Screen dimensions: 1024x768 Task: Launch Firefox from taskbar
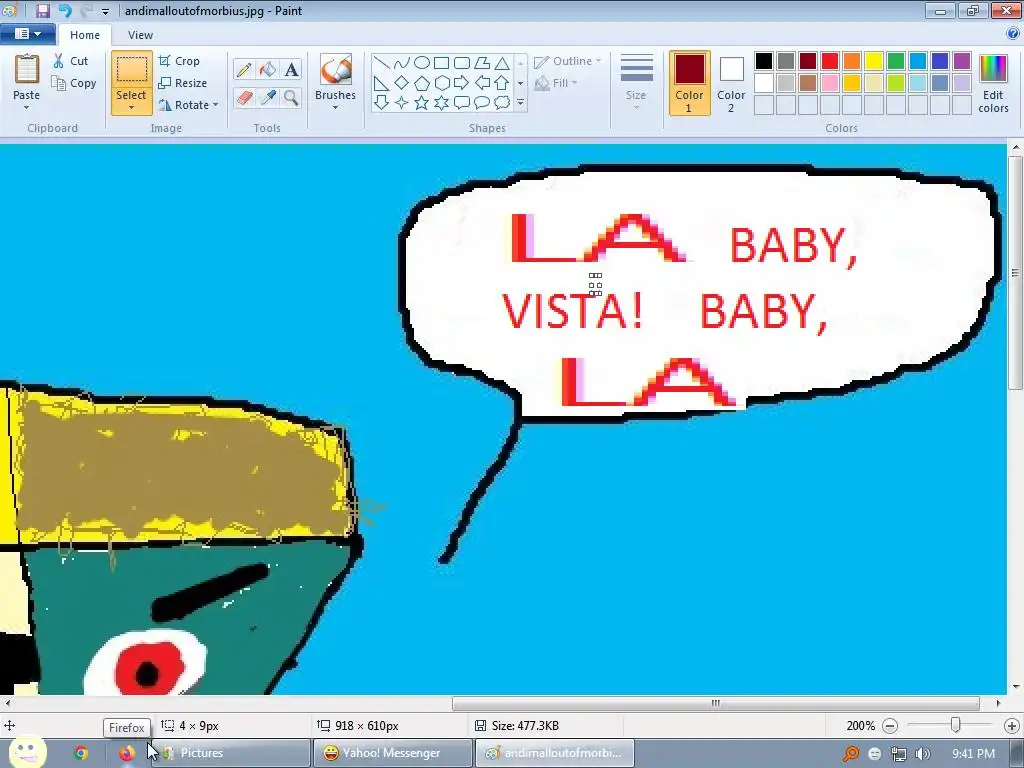tap(127, 754)
